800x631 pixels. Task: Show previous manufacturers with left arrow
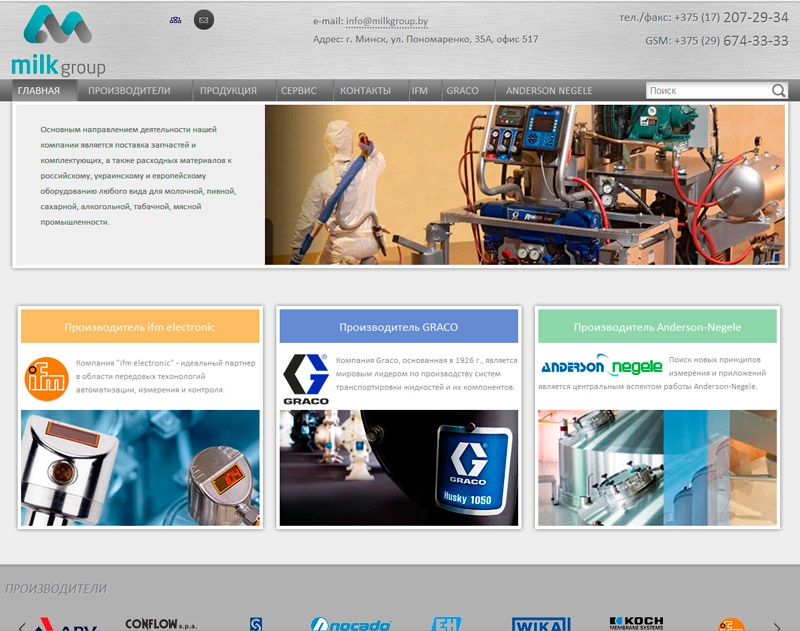pyautogui.click(x=21, y=626)
